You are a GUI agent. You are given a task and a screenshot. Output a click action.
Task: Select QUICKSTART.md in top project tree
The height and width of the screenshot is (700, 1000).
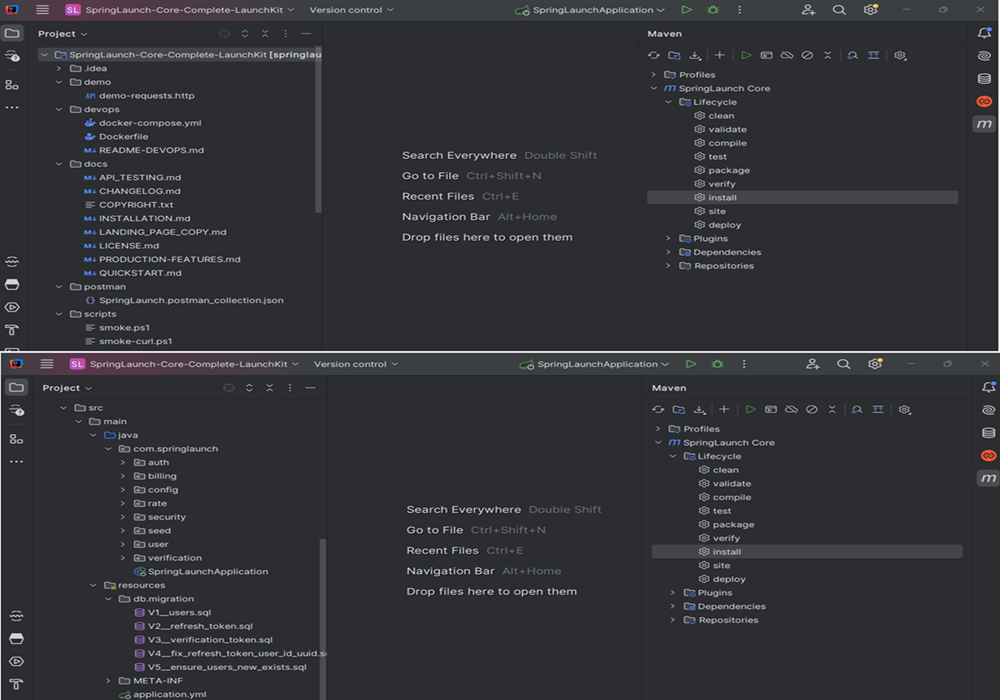point(140,273)
